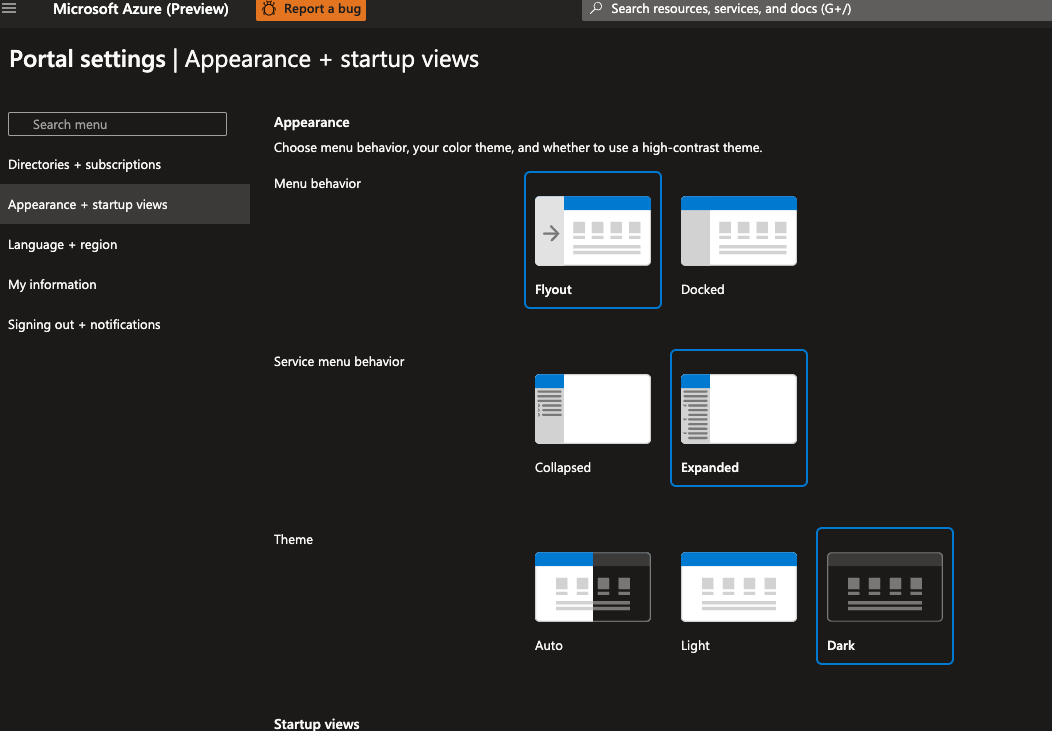Select Collapsed service menu thumbnail
The height and width of the screenshot is (731, 1052).
592,409
